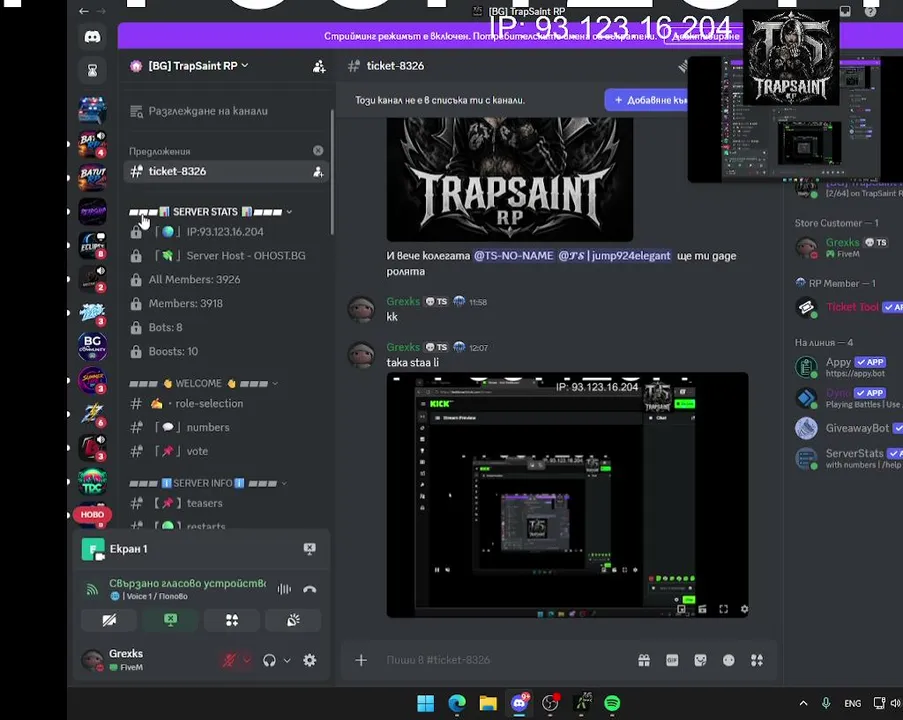The image size is (903, 720).
Task: Open the soundboard in voice panel
Action: [x=293, y=620]
